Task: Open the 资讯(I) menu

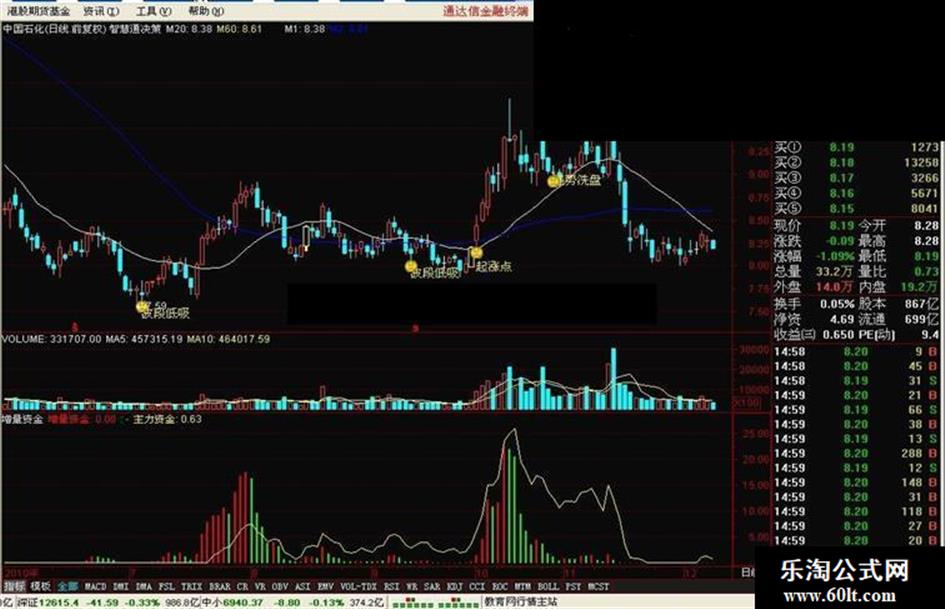Action: point(101,11)
